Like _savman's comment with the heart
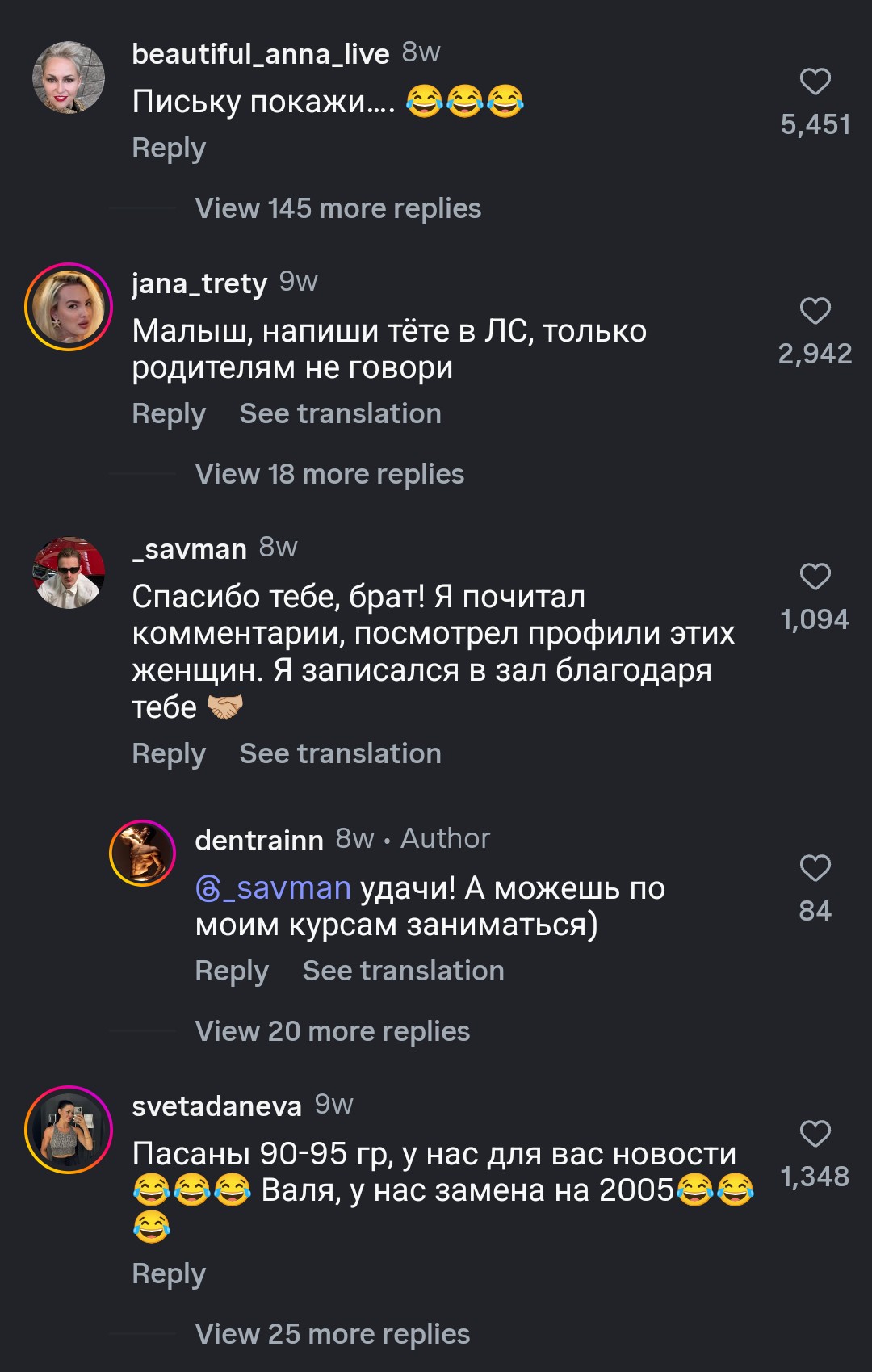The image size is (872, 1372). 815,577
